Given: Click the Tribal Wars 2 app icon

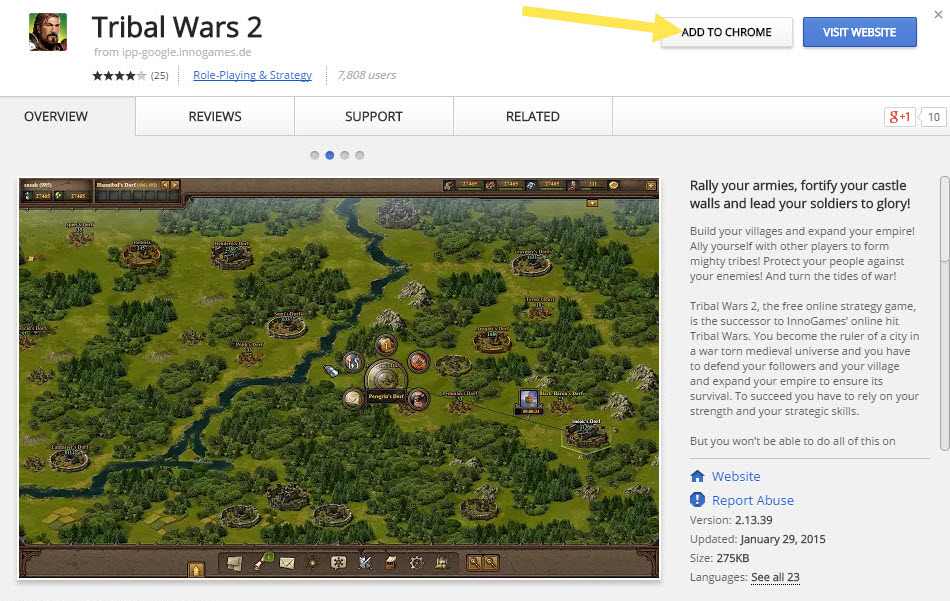Looking at the screenshot, I should click(x=48, y=32).
